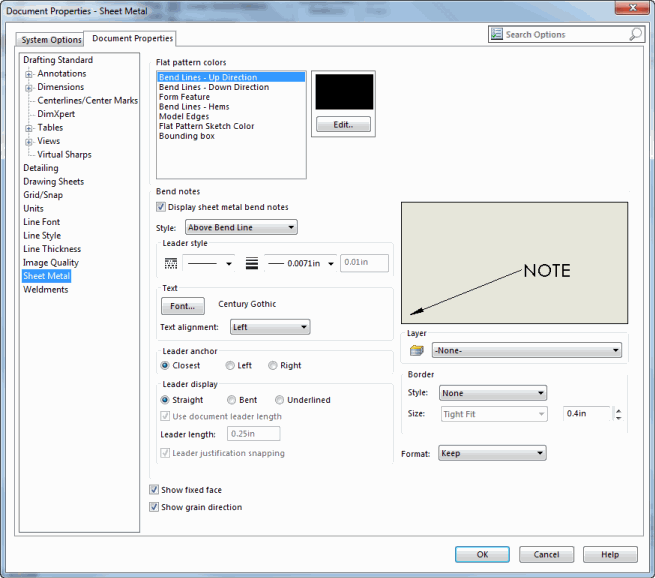Click the Layer stack icon
655x578 pixels.
[x=416, y=350]
